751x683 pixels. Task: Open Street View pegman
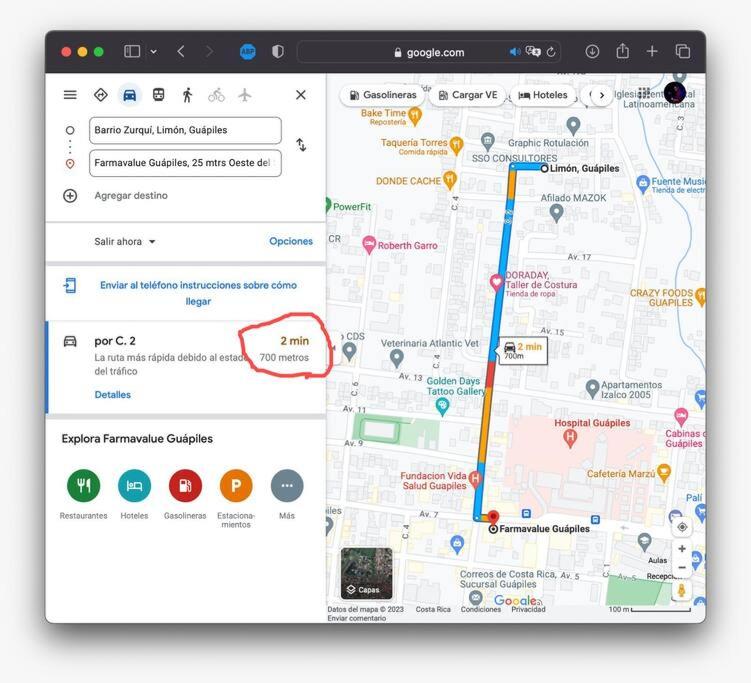[x=682, y=591]
